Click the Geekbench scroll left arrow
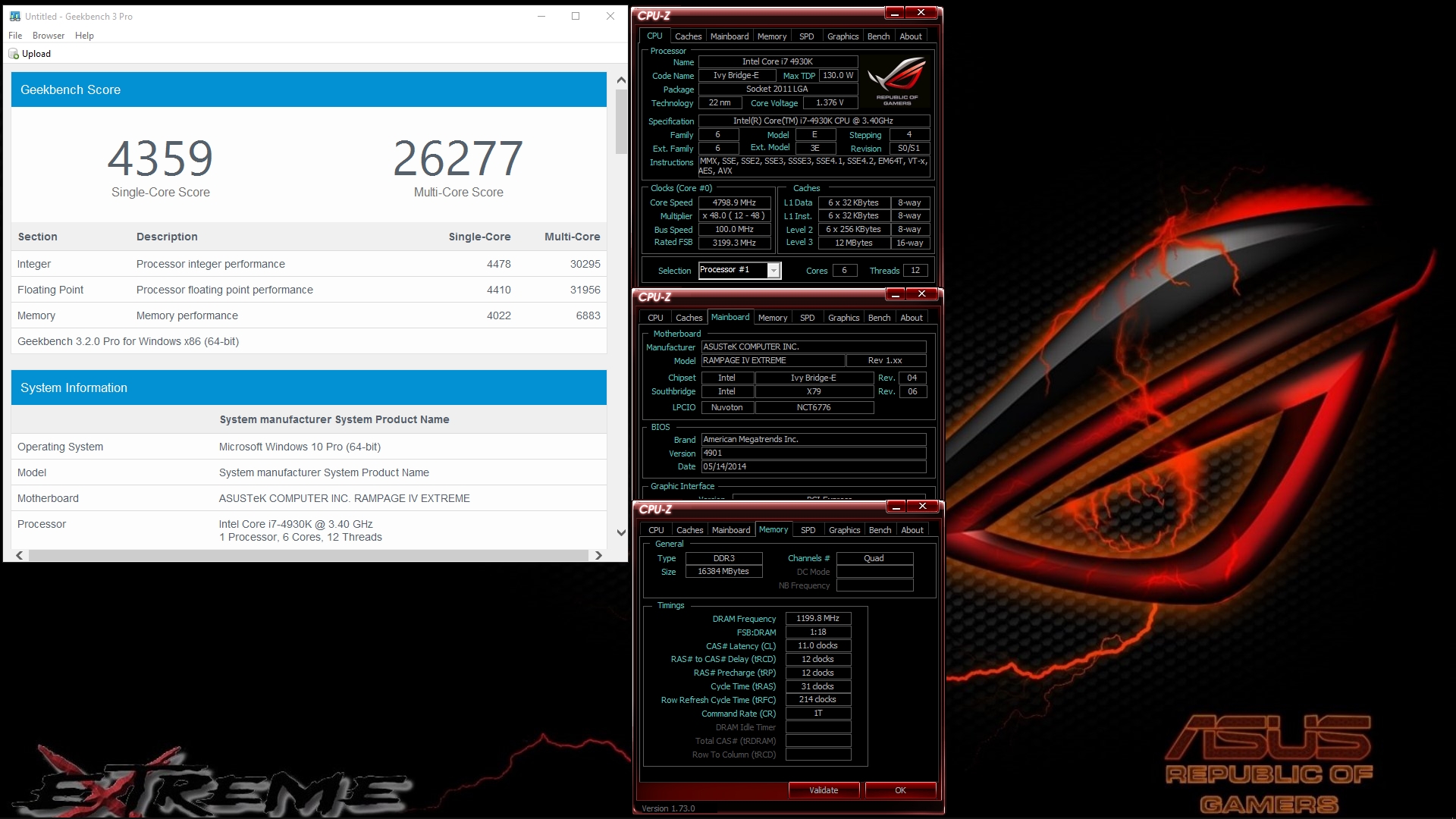The height and width of the screenshot is (819, 1456). coord(19,556)
